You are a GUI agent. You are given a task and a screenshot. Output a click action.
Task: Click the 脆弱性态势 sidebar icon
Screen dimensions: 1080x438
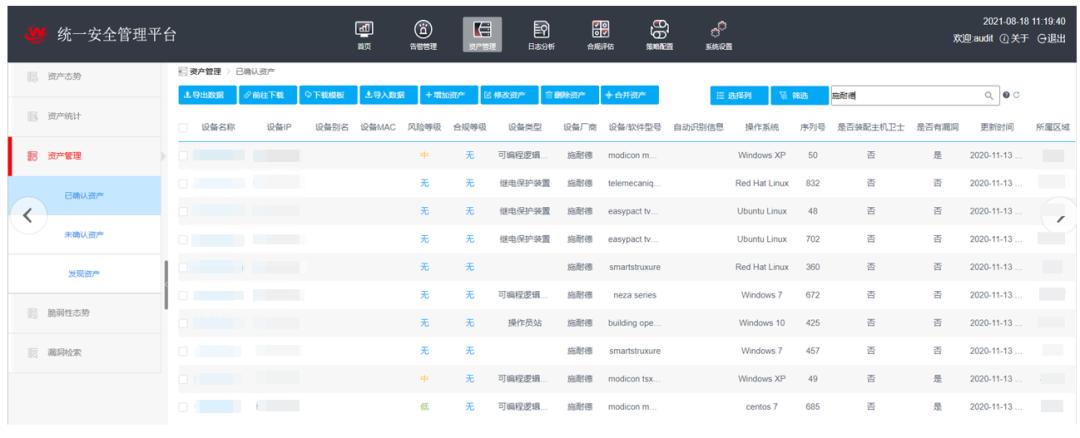click(32, 313)
